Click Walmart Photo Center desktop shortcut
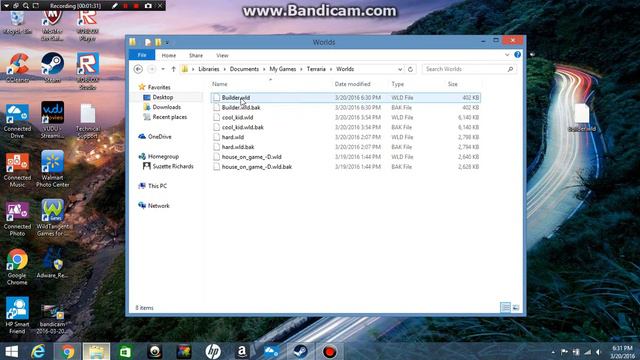640x360 pixels. (52, 169)
